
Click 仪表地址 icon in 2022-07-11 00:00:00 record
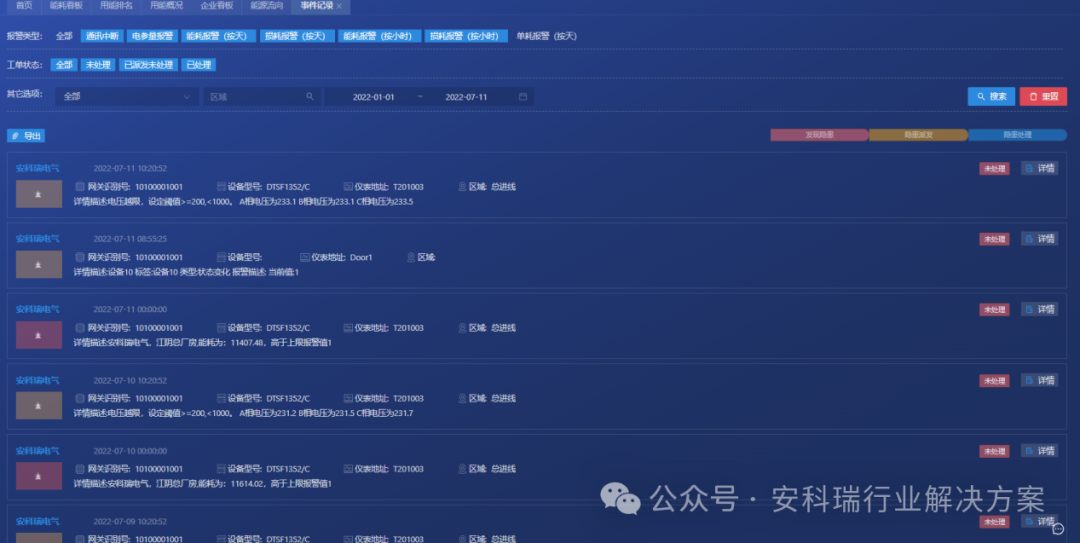(x=348, y=328)
